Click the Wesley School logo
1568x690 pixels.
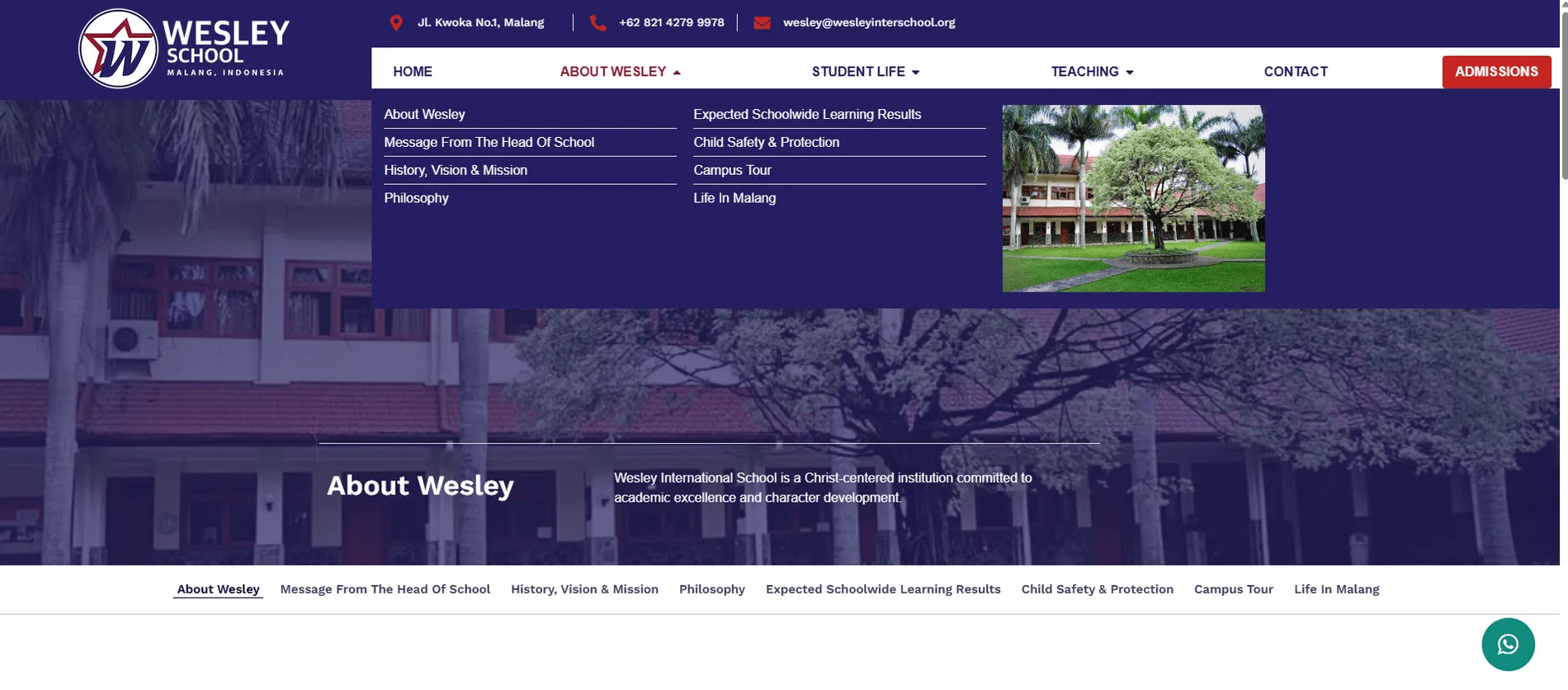(184, 49)
